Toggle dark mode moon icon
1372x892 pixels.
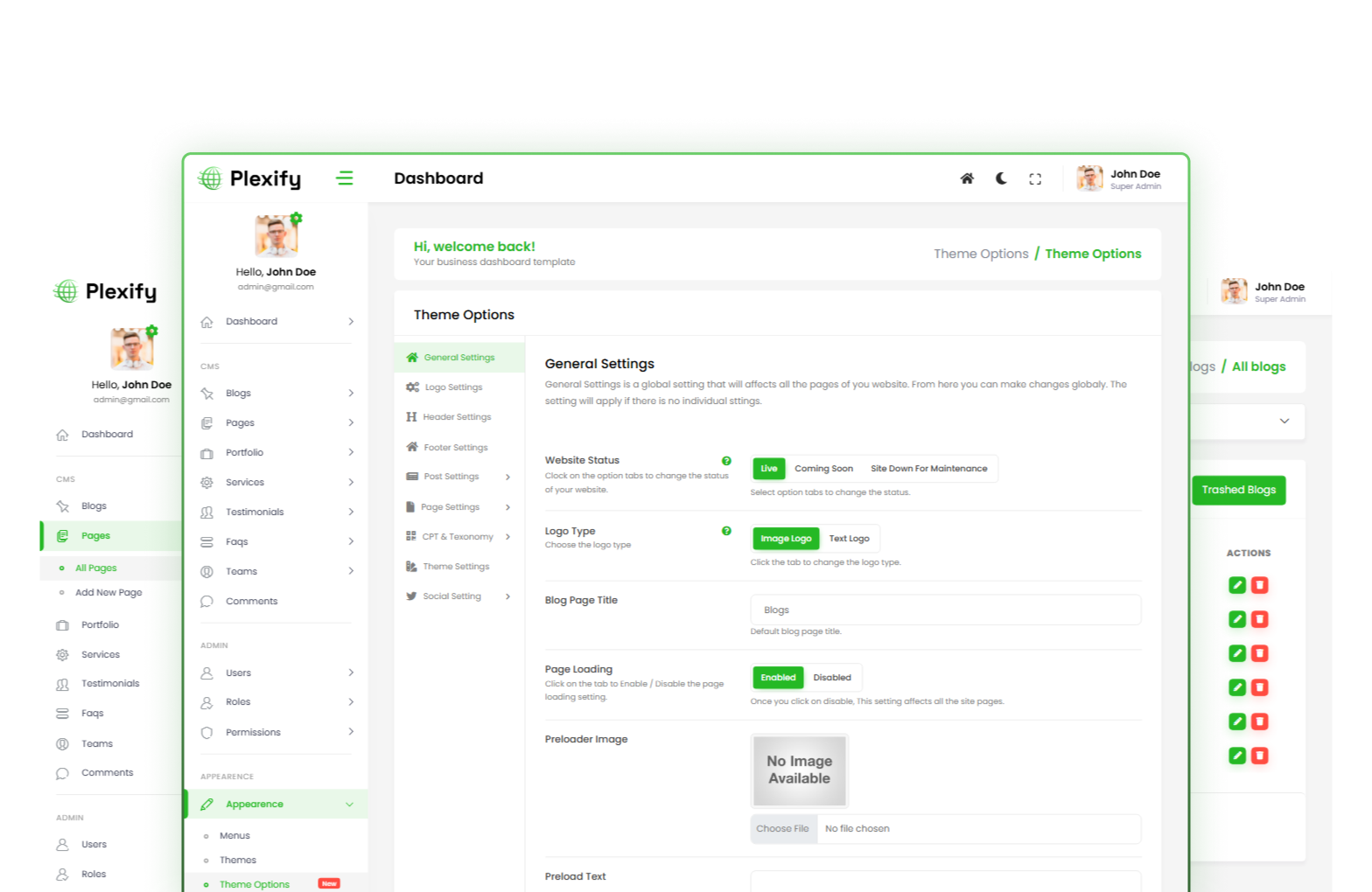(x=1001, y=178)
